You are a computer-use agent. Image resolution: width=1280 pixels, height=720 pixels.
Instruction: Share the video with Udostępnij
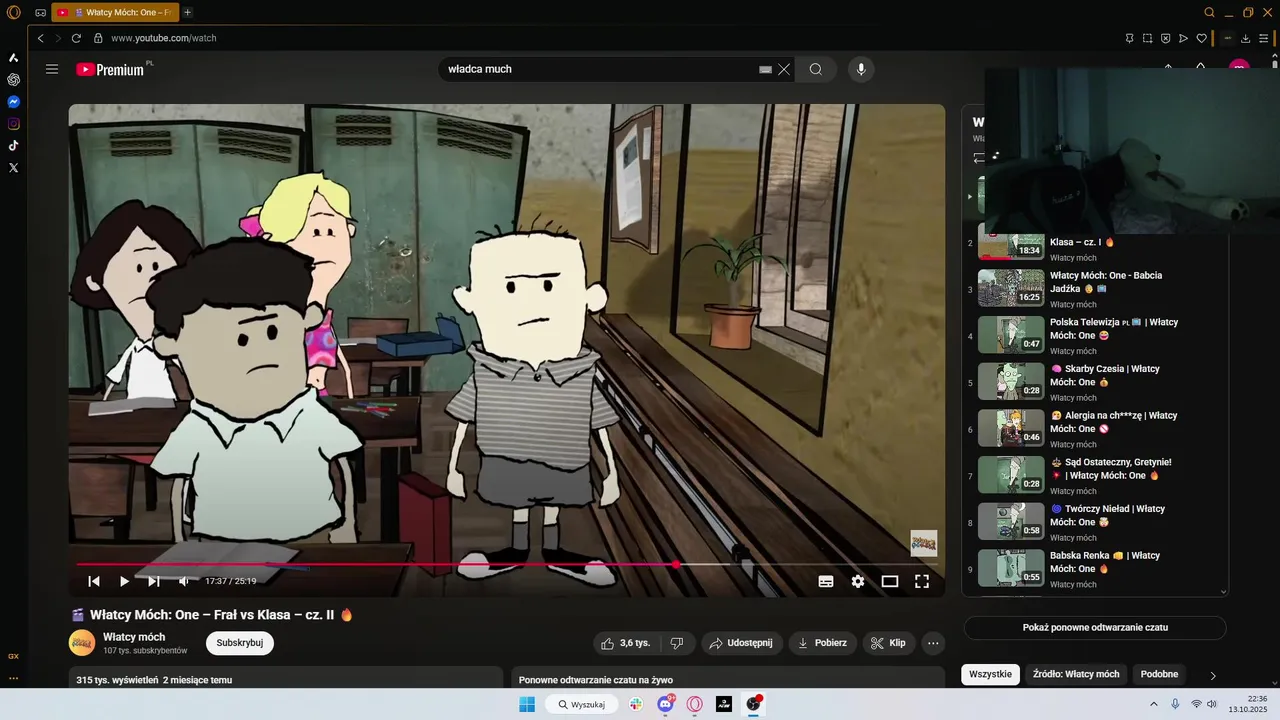(x=741, y=643)
